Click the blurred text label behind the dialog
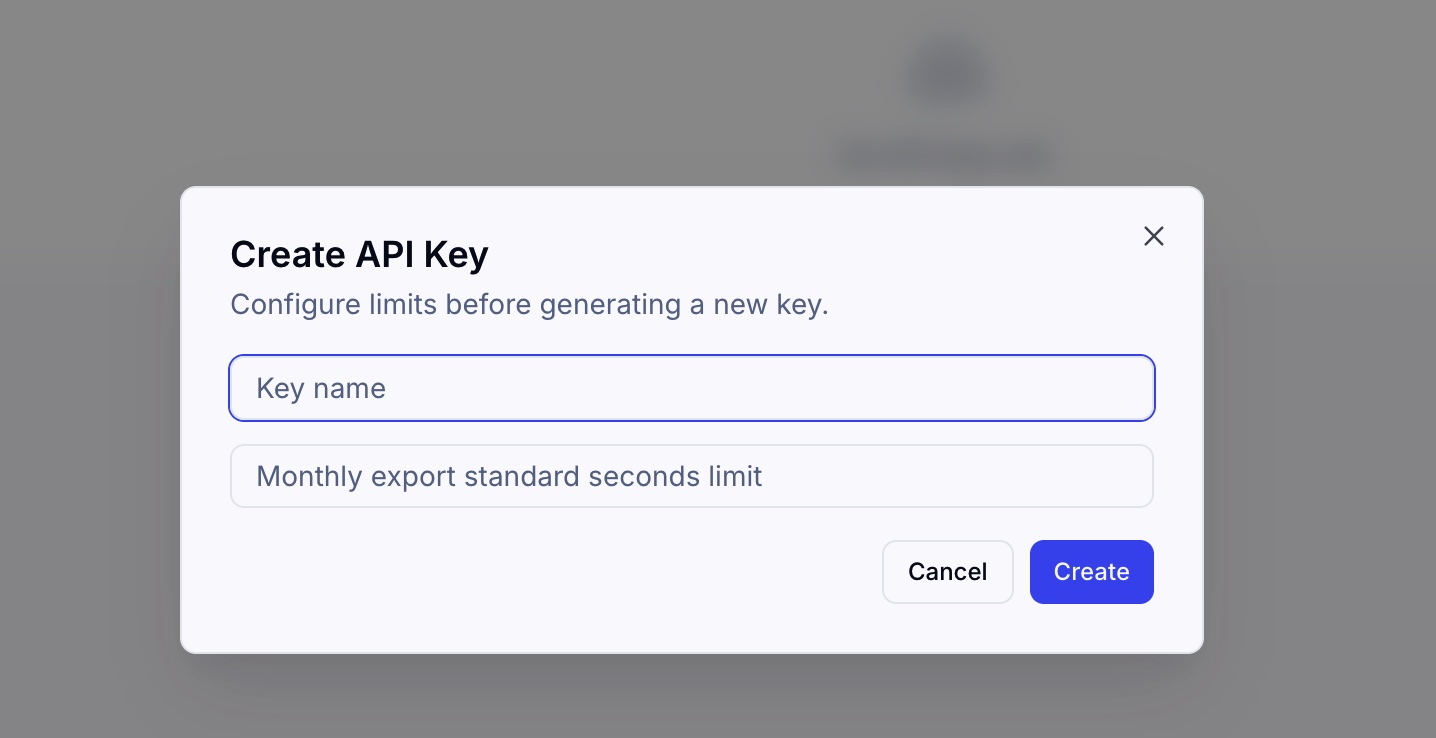 tap(943, 155)
